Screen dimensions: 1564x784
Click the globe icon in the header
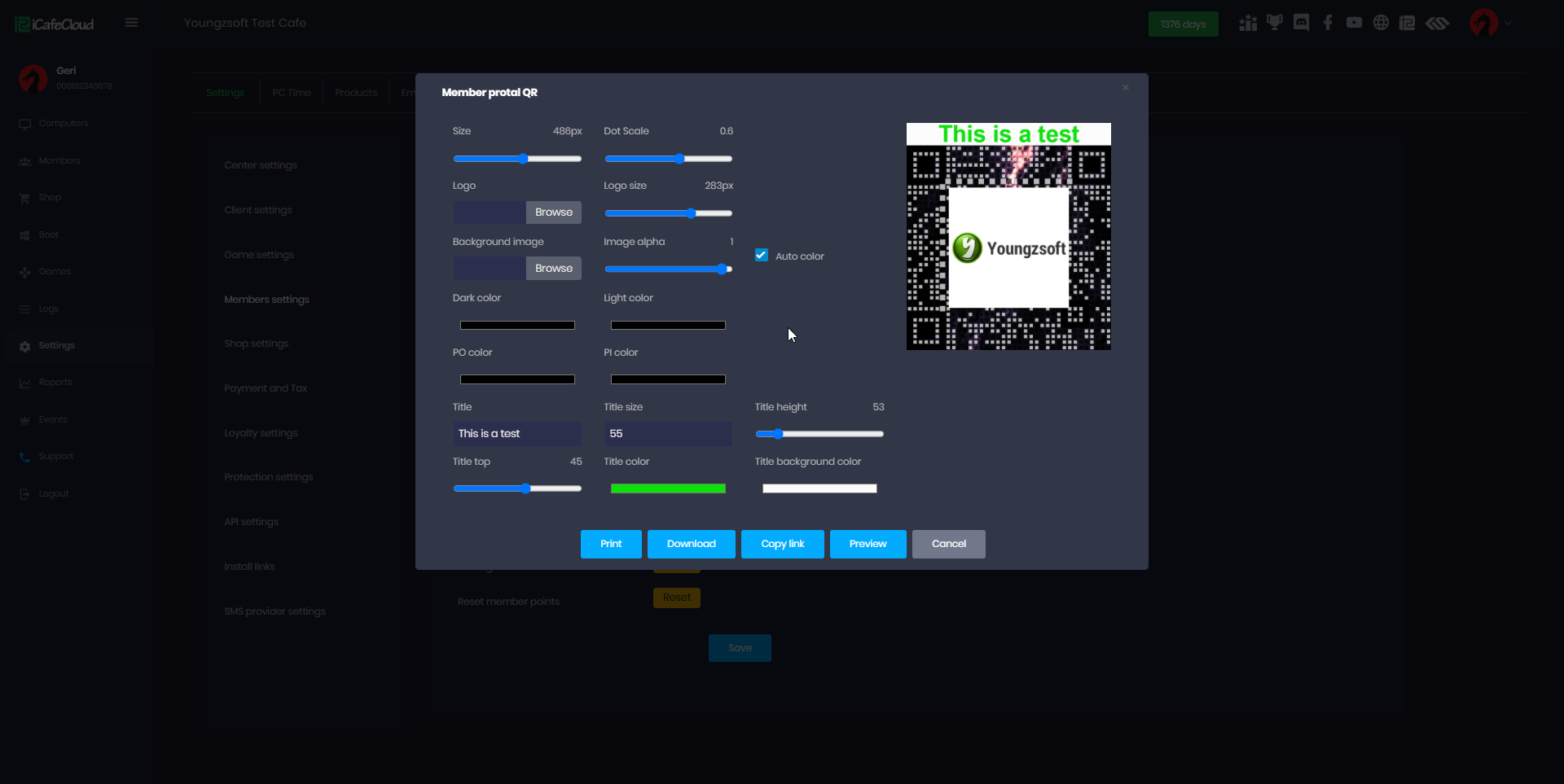click(x=1381, y=23)
